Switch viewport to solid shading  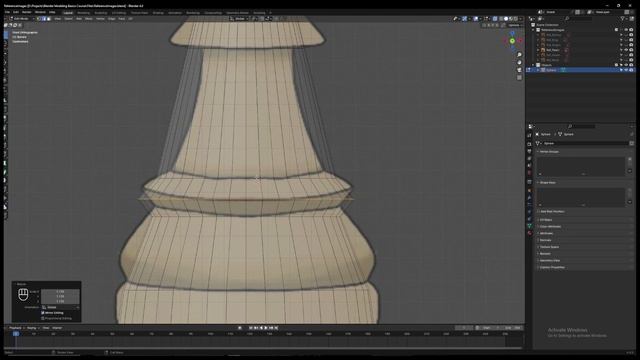[506, 19]
